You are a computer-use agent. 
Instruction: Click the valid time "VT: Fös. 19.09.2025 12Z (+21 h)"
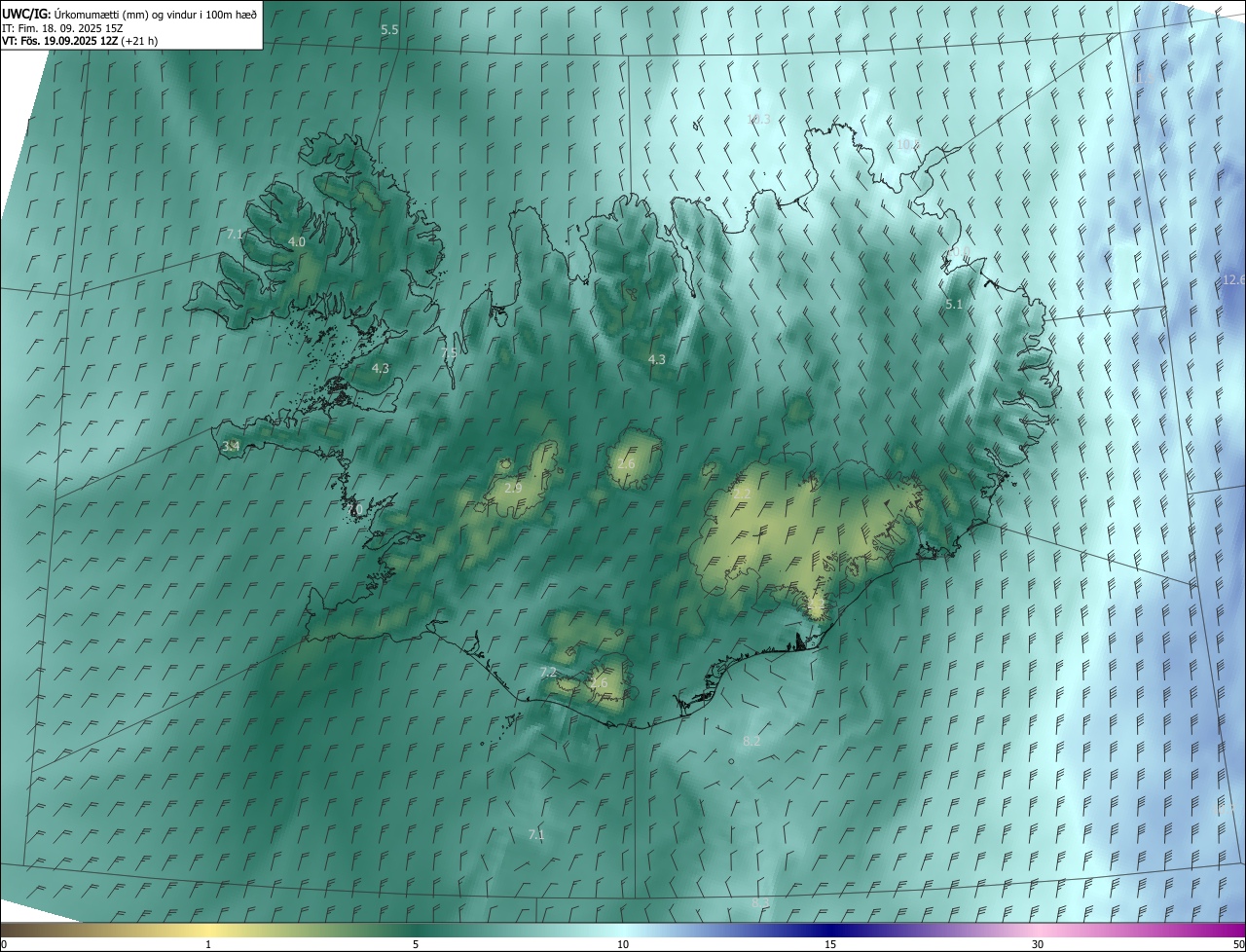80,41
